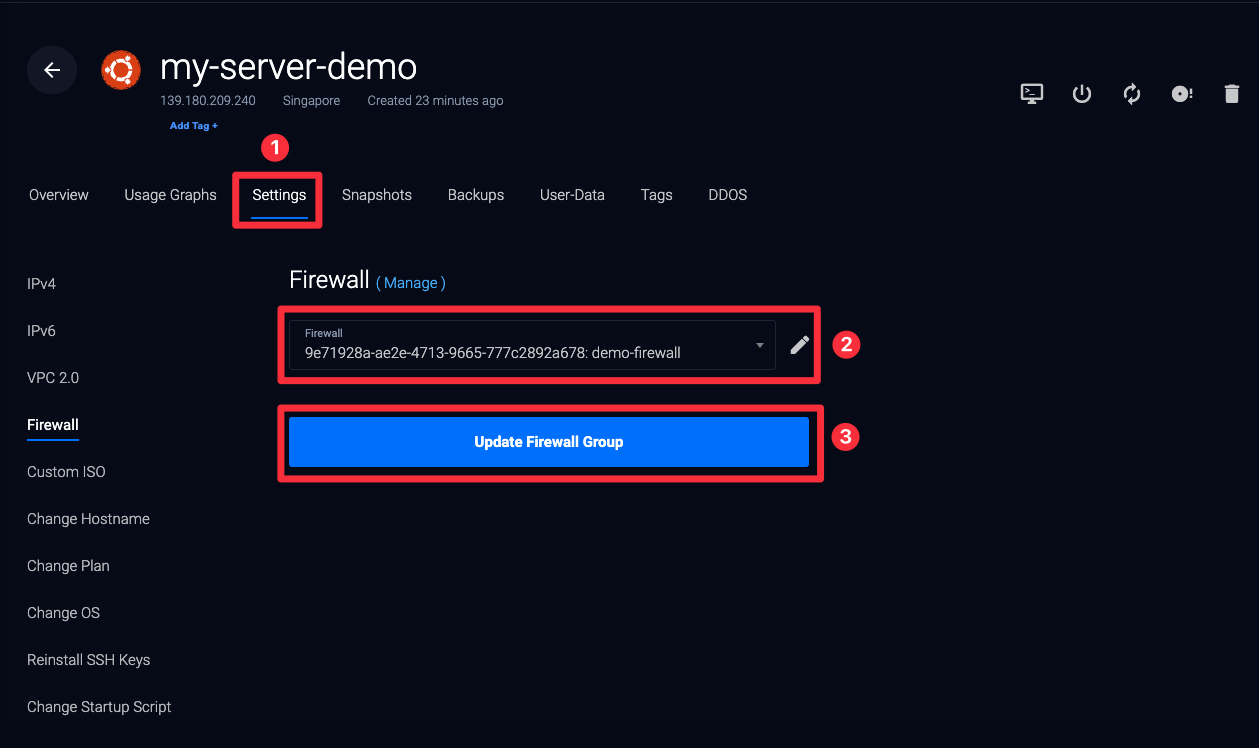Open the Firewall group dropdown
This screenshot has height=748, width=1259.
click(530, 345)
